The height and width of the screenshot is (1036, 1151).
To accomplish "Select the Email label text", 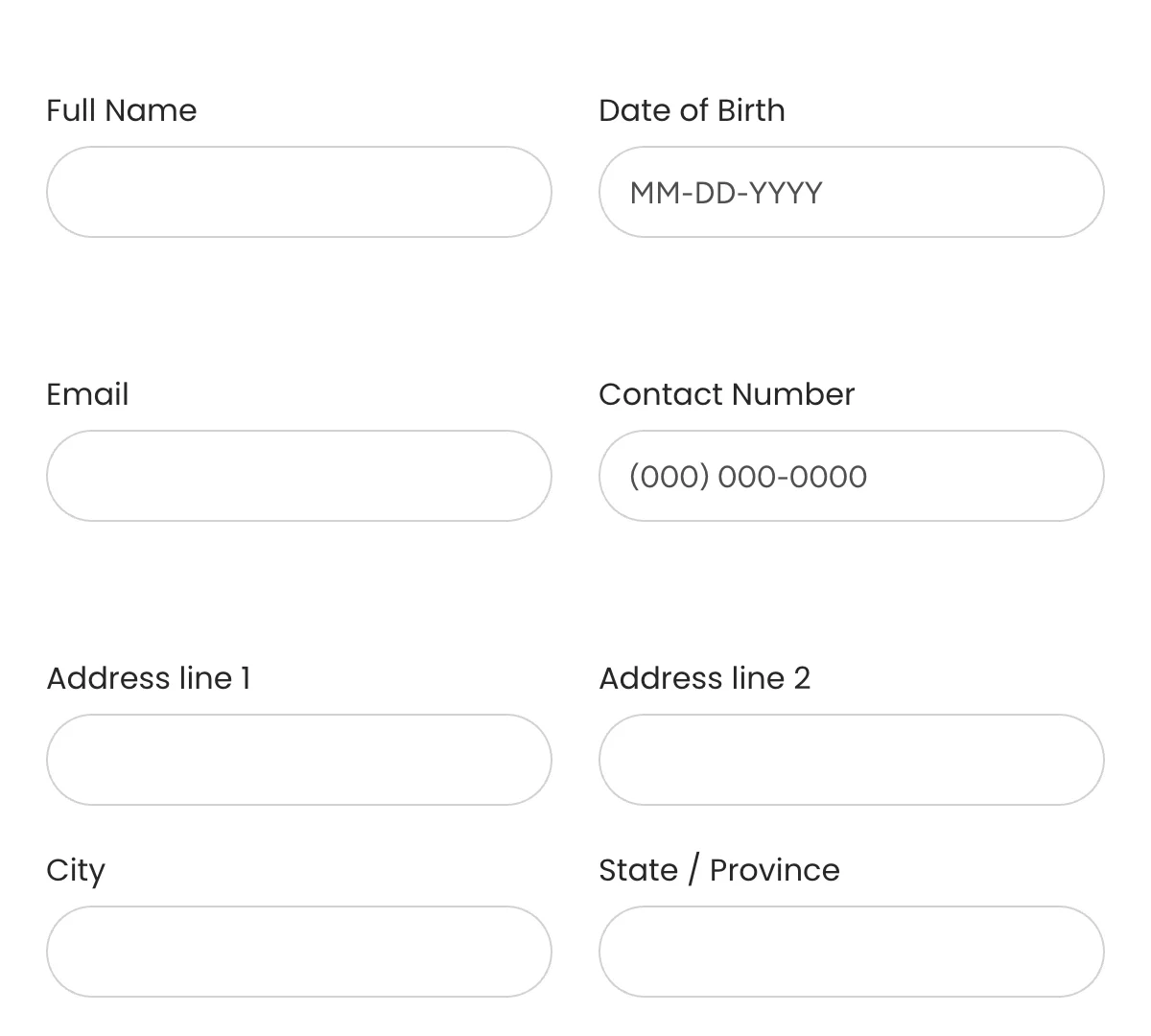I will click(x=87, y=393).
